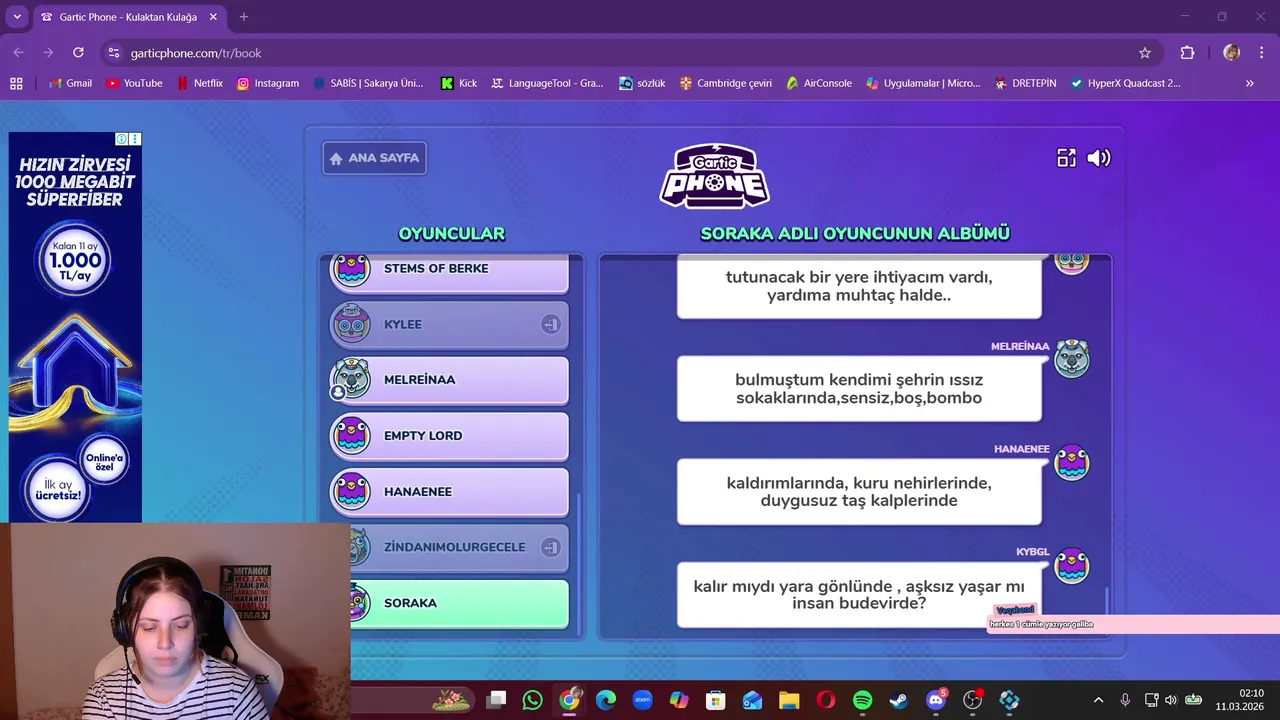Bookmark this page with the star
Screen dimensions: 1280x720
(1145, 53)
